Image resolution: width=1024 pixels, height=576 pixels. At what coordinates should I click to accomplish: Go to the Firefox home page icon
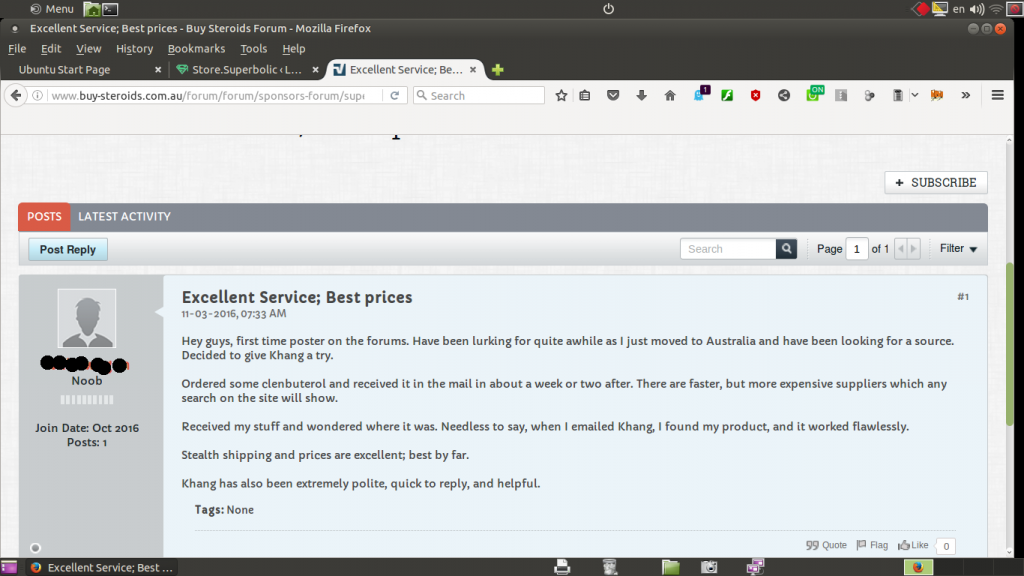670,95
